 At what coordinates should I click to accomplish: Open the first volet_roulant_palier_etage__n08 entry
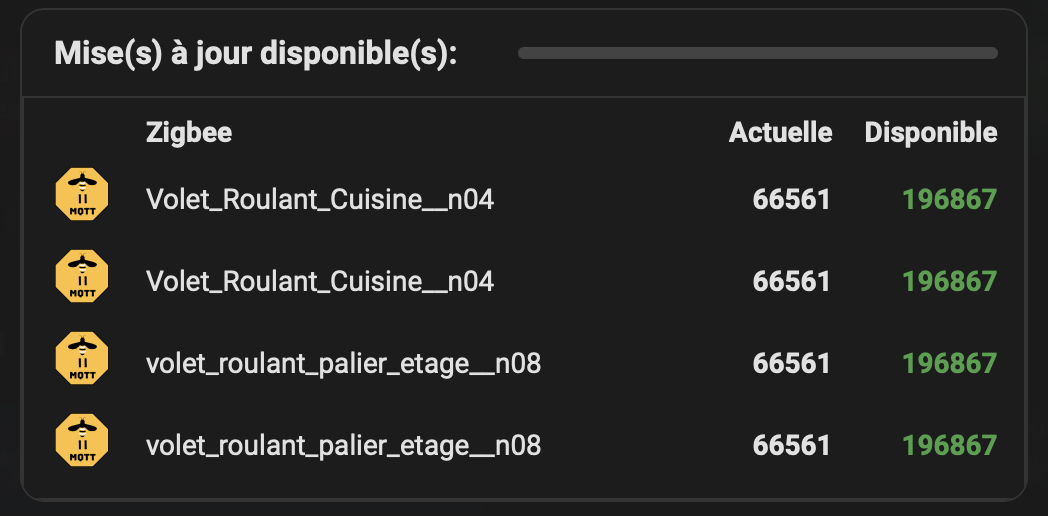[343, 364]
